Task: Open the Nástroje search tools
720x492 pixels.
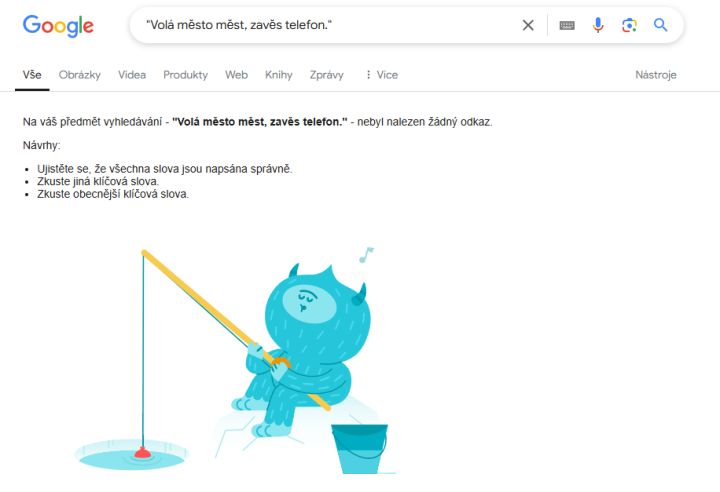Action: (x=656, y=75)
